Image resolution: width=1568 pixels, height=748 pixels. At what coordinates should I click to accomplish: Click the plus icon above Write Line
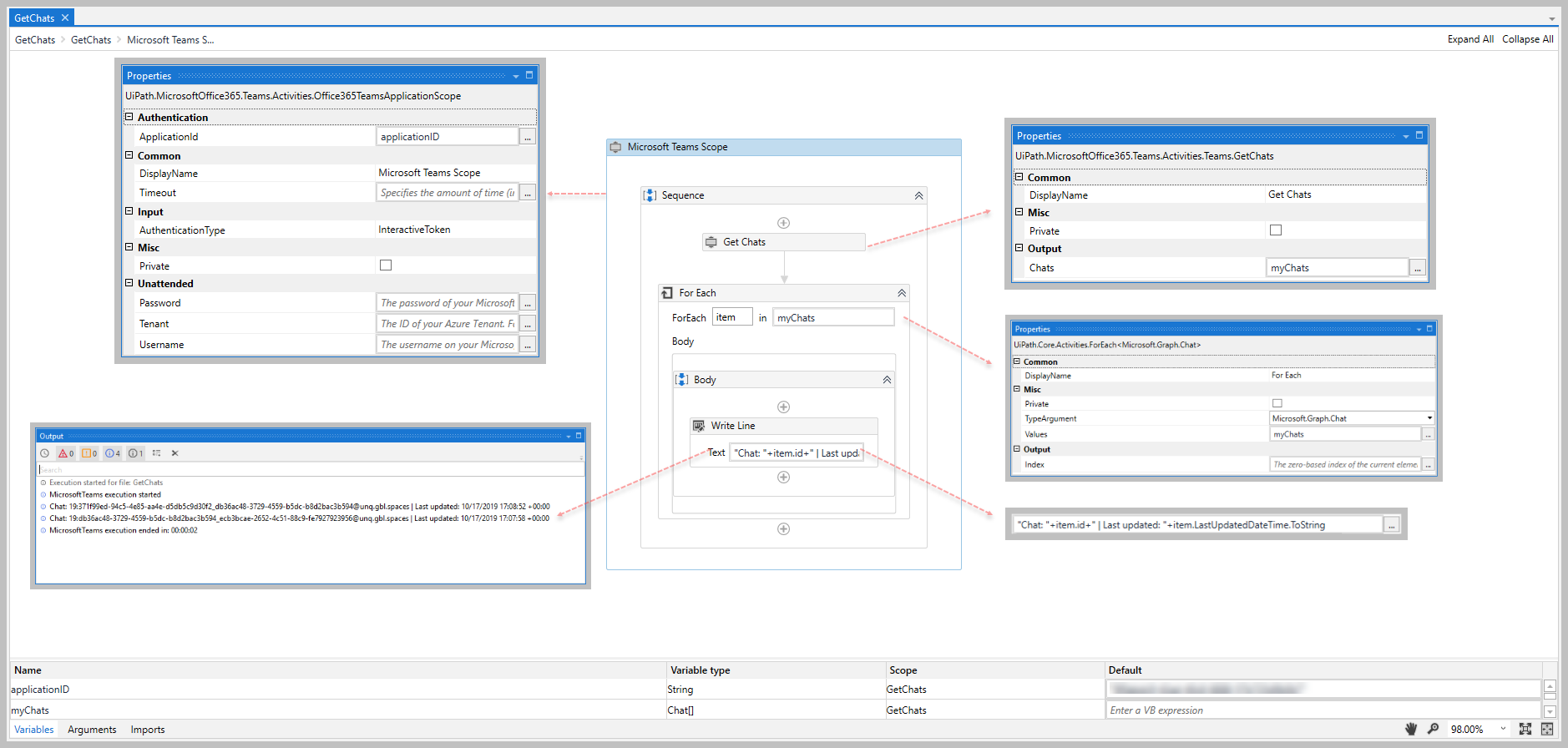(783, 407)
